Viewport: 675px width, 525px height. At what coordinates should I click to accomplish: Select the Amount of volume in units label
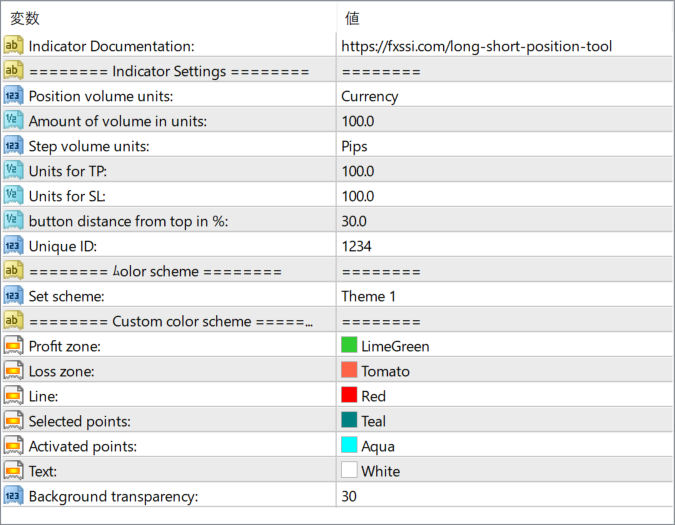pyautogui.click(x=118, y=121)
